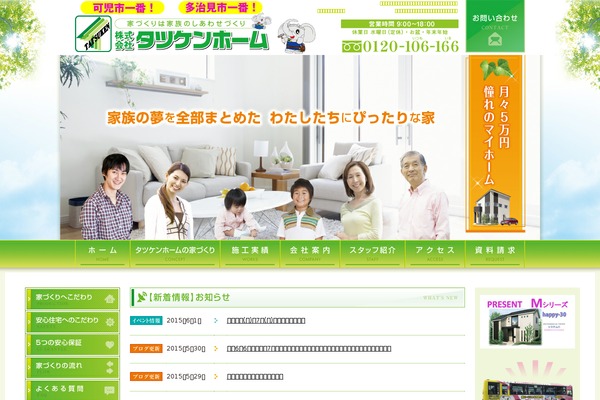Click arrow icon on the May 30 news row
The image size is (600, 400).
point(216,349)
